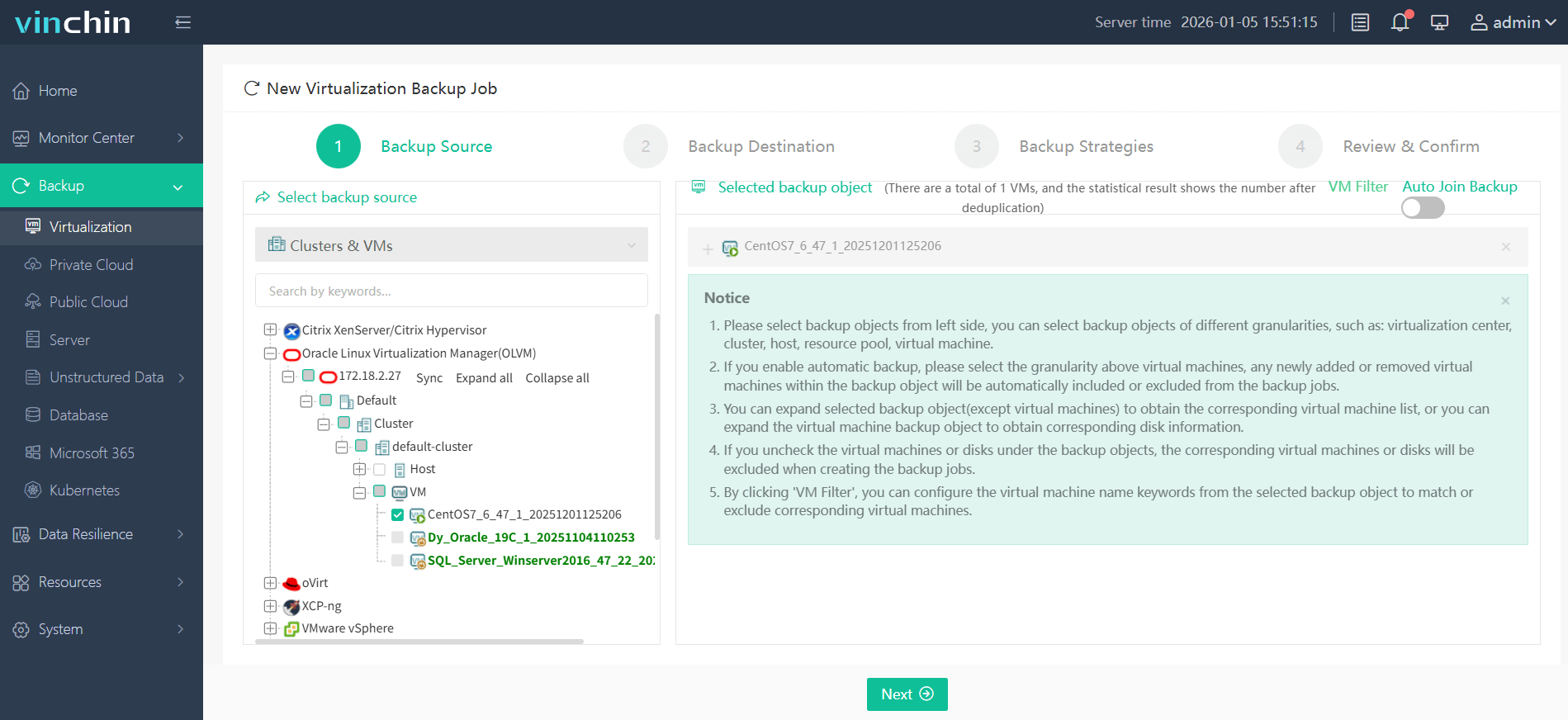Close the Notice panel
The width and height of the screenshot is (1568, 720).
click(x=1505, y=301)
